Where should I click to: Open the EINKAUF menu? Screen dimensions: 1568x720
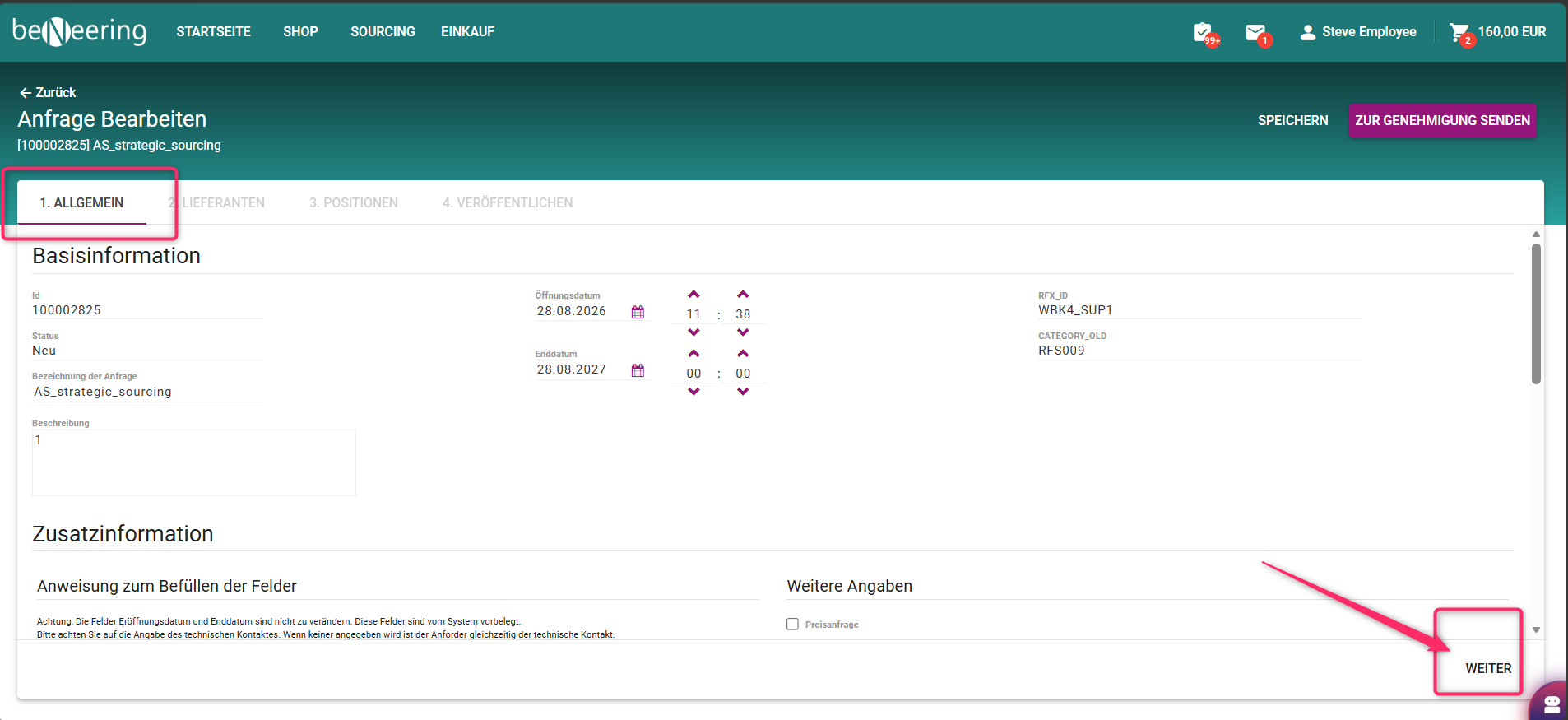(x=467, y=31)
